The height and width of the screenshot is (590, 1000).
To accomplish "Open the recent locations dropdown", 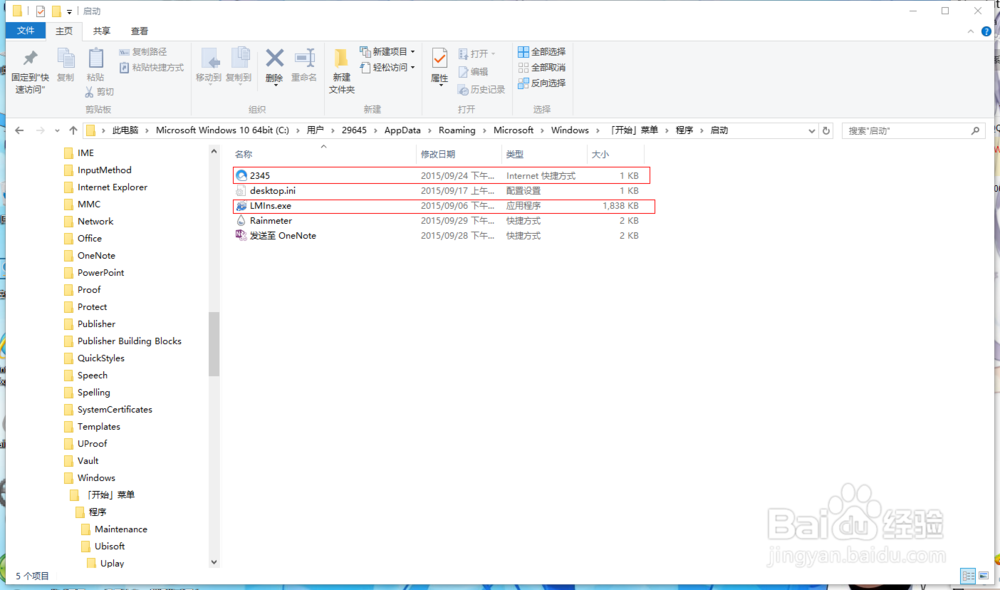I will [x=57, y=131].
